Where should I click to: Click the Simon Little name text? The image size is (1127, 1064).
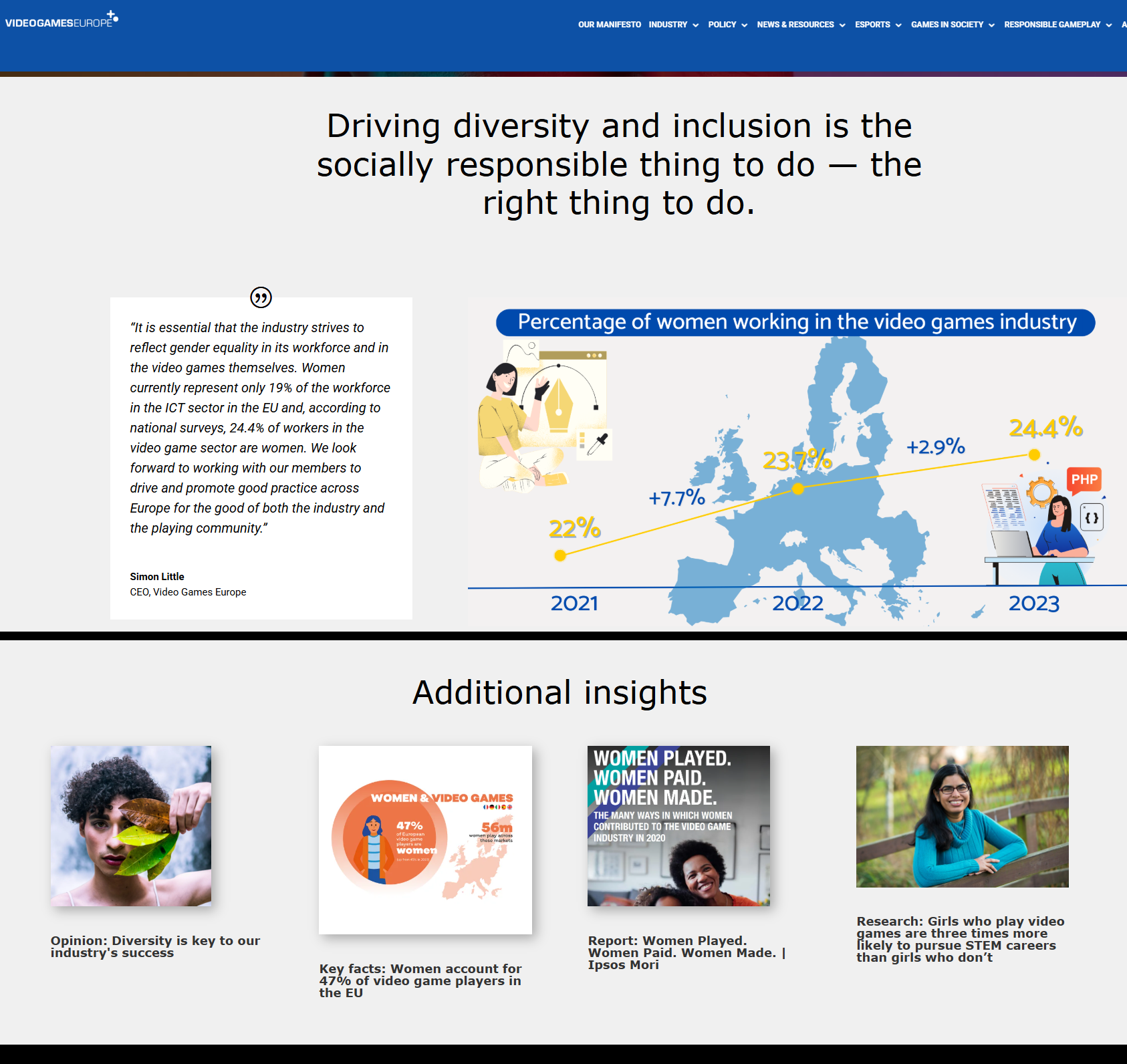[157, 576]
